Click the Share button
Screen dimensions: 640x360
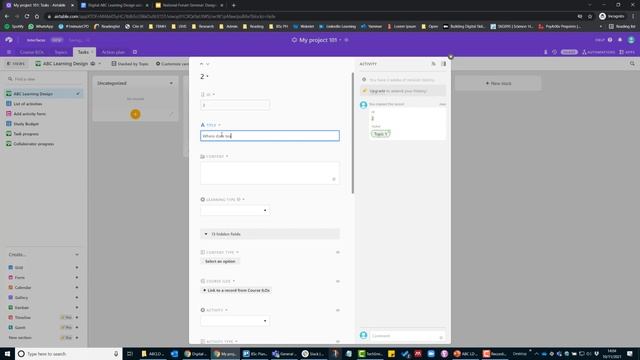tap(569, 52)
